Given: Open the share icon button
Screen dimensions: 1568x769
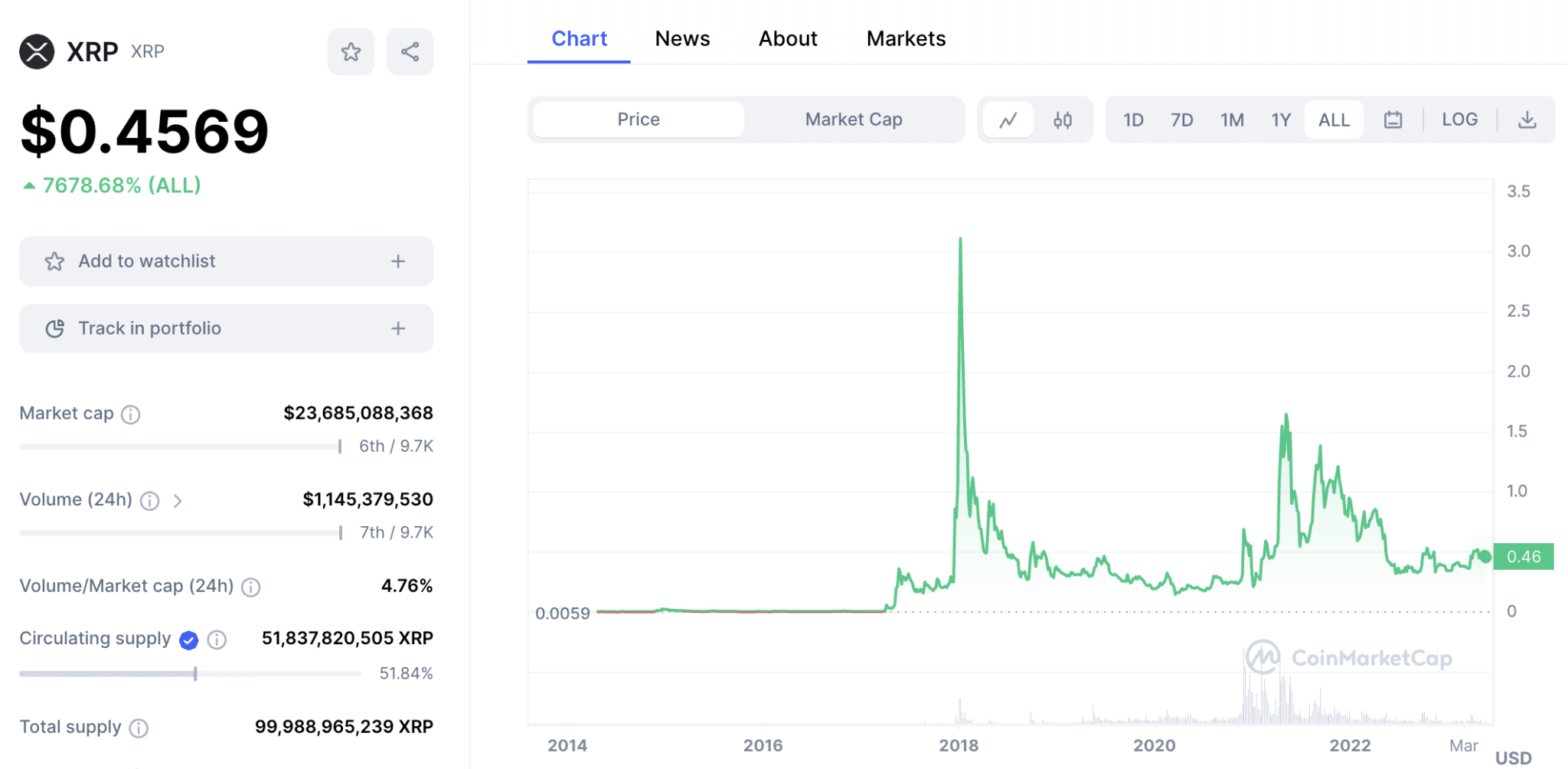Looking at the screenshot, I should coord(410,52).
